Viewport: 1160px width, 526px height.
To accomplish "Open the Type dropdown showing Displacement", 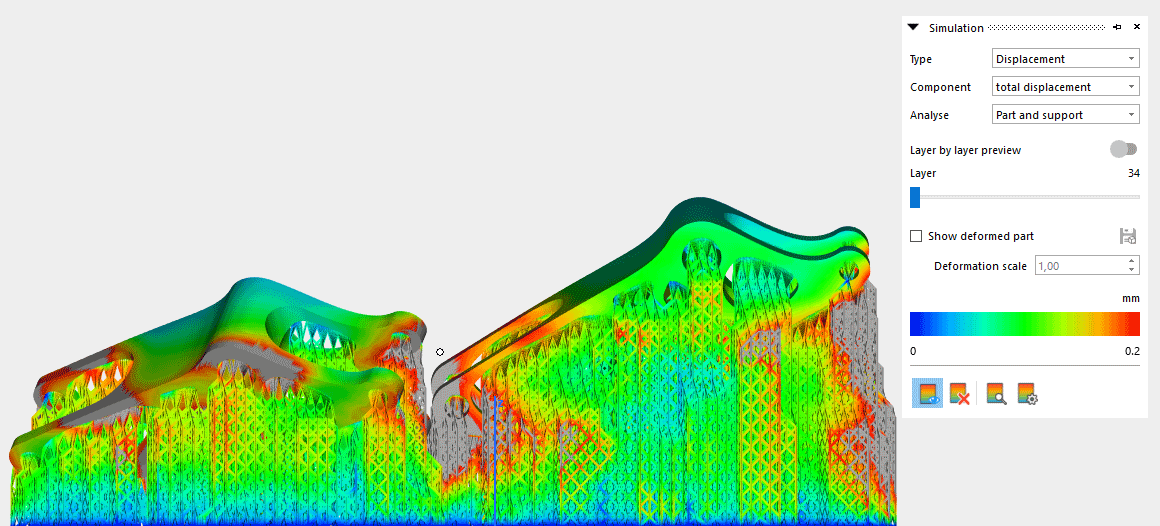I will [1065, 59].
